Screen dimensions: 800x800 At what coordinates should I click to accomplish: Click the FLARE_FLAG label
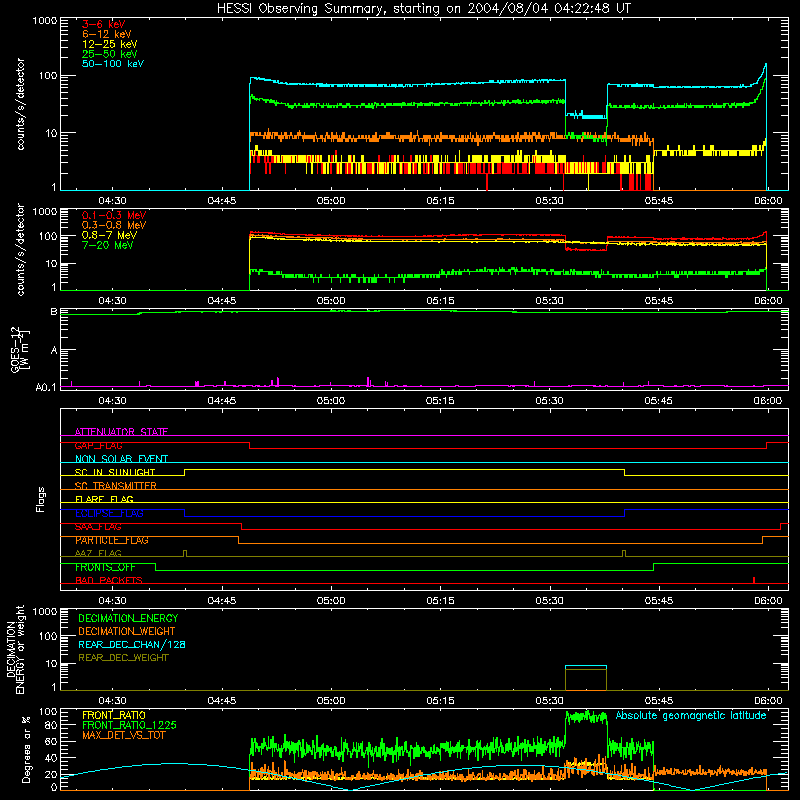[104, 499]
